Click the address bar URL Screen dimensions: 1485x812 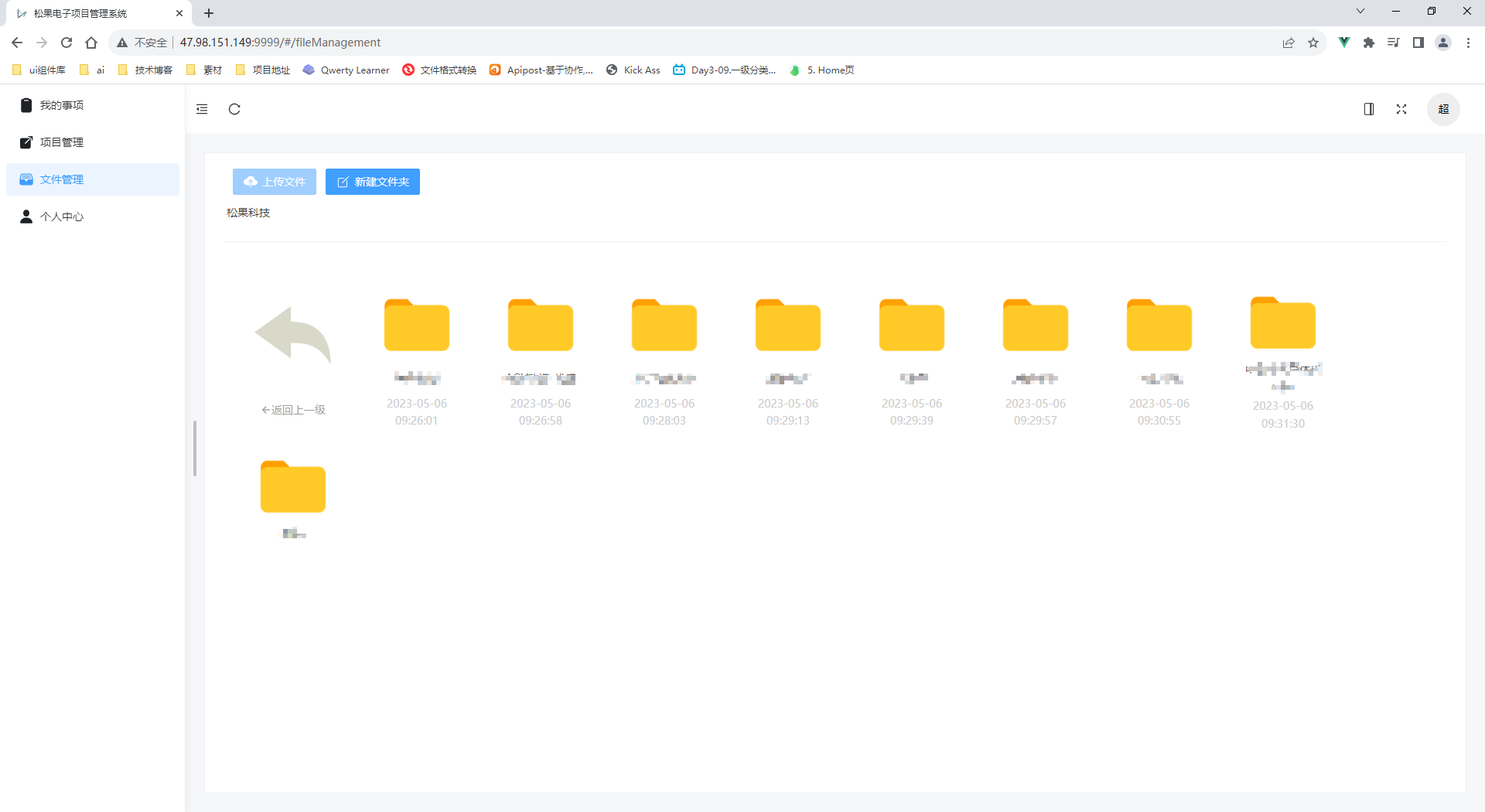tap(280, 43)
